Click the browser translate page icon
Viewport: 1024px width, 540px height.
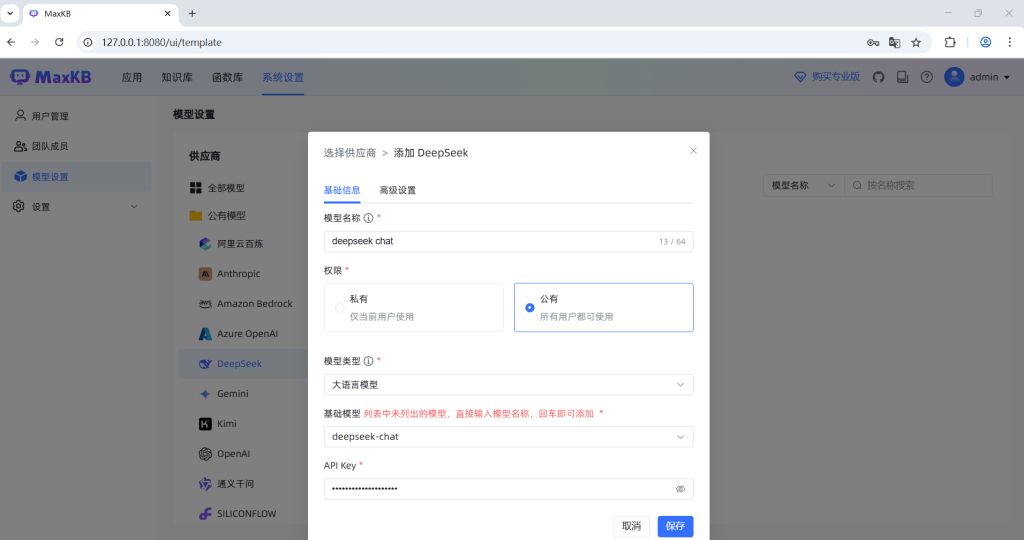(895, 42)
